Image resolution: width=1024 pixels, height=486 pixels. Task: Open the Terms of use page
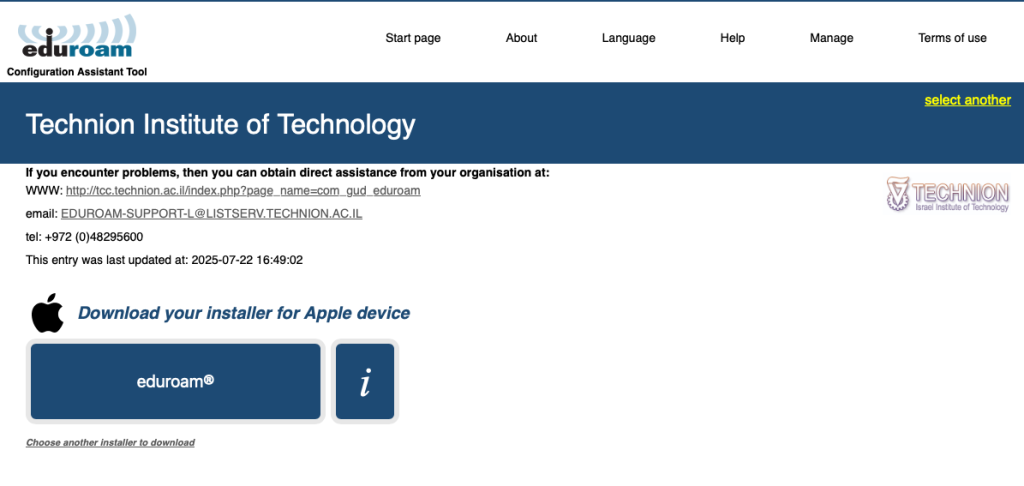(x=952, y=38)
